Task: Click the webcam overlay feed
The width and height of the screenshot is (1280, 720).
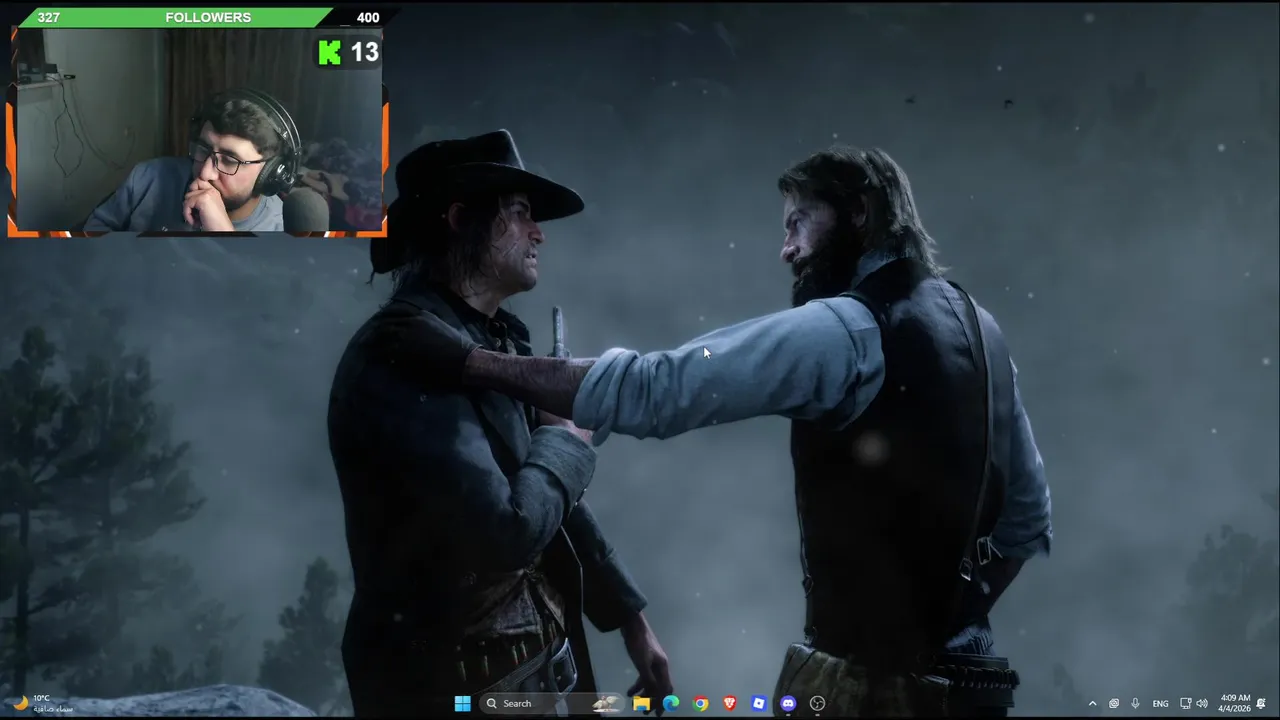Action: coord(198,132)
